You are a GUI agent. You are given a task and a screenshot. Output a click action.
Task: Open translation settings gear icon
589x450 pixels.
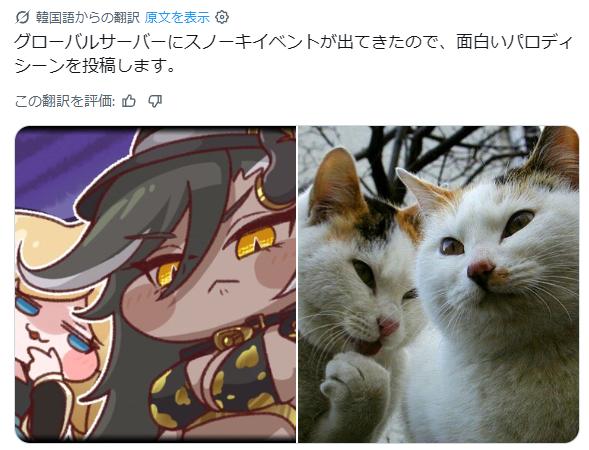pos(222,17)
